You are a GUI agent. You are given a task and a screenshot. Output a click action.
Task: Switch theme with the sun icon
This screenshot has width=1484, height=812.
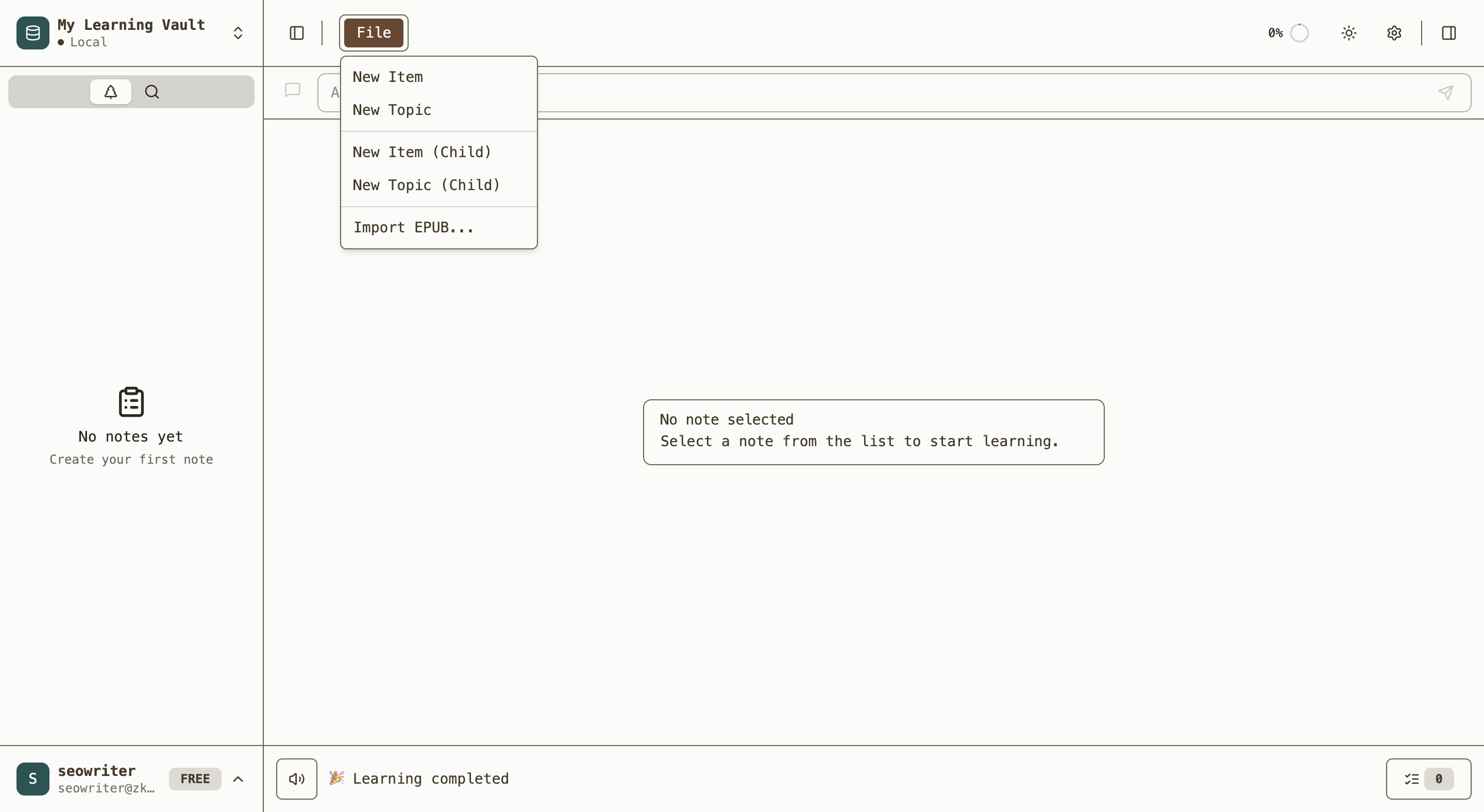(x=1348, y=33)
